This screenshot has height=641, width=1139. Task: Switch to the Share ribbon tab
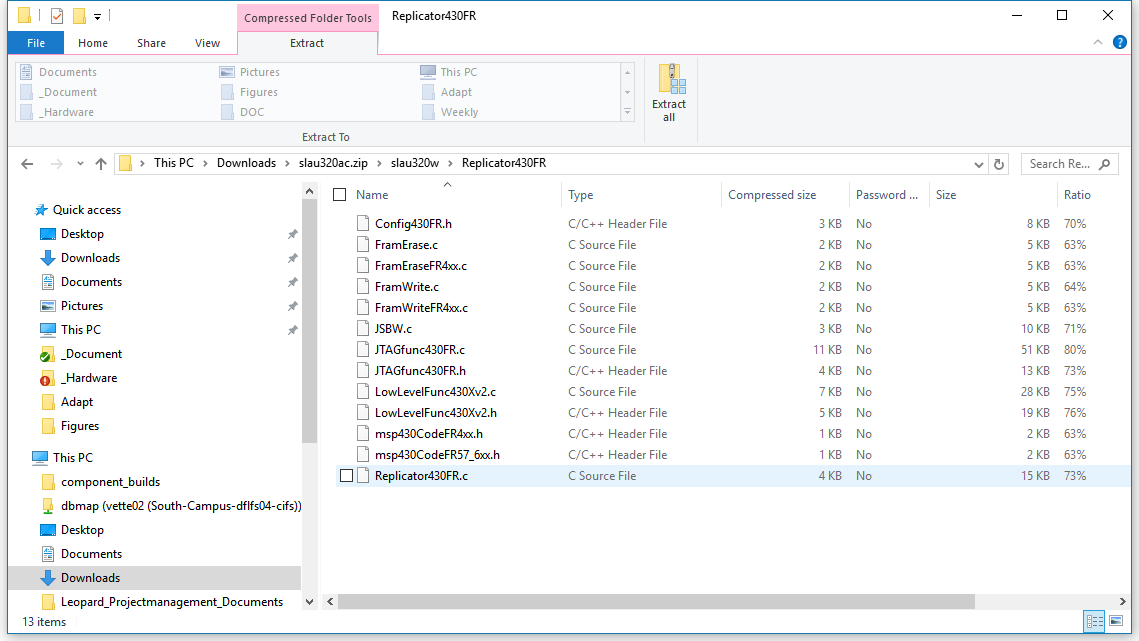point(151,43)
